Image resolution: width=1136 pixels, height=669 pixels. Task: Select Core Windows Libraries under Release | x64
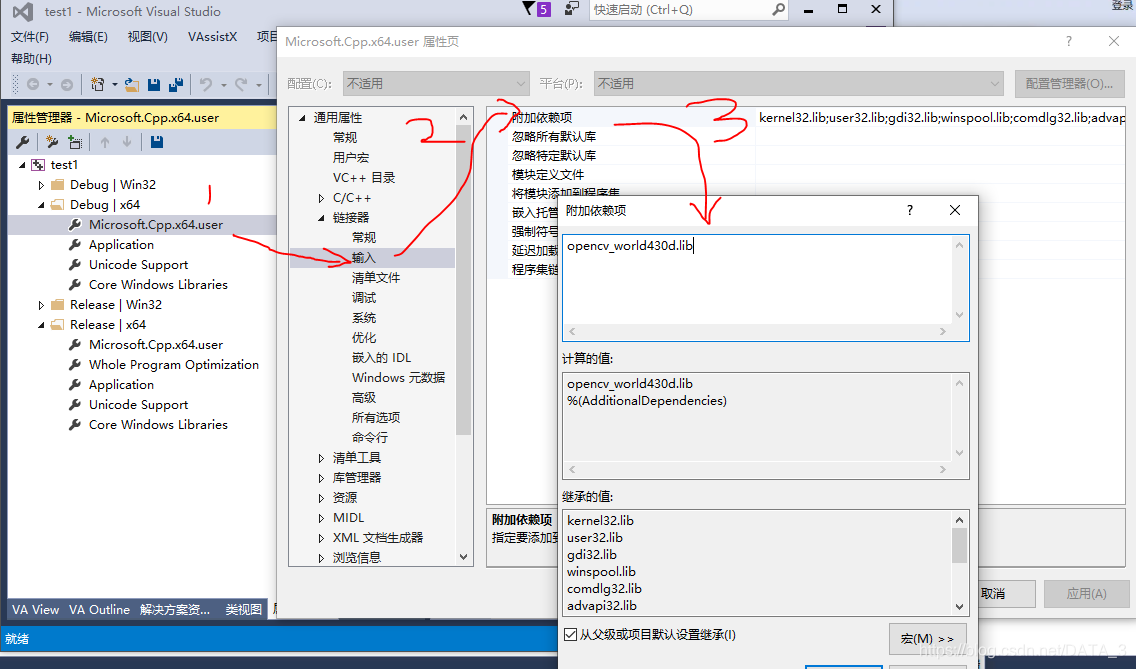coord(158,425)
